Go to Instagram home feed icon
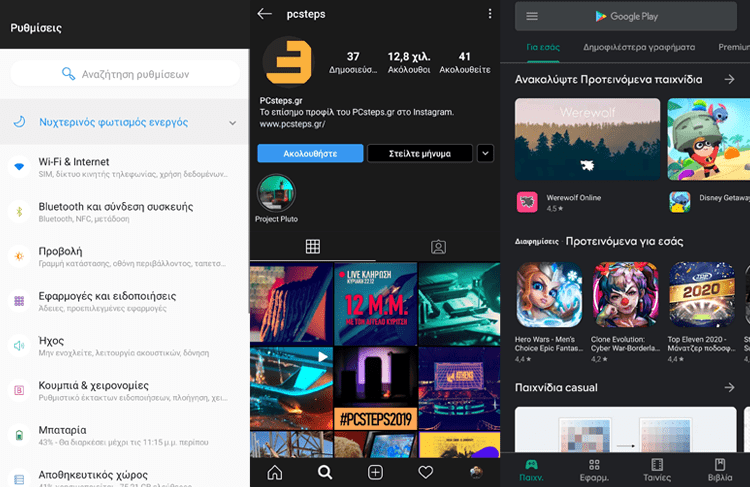Screen dimensions: 750x487 point(275,473)
